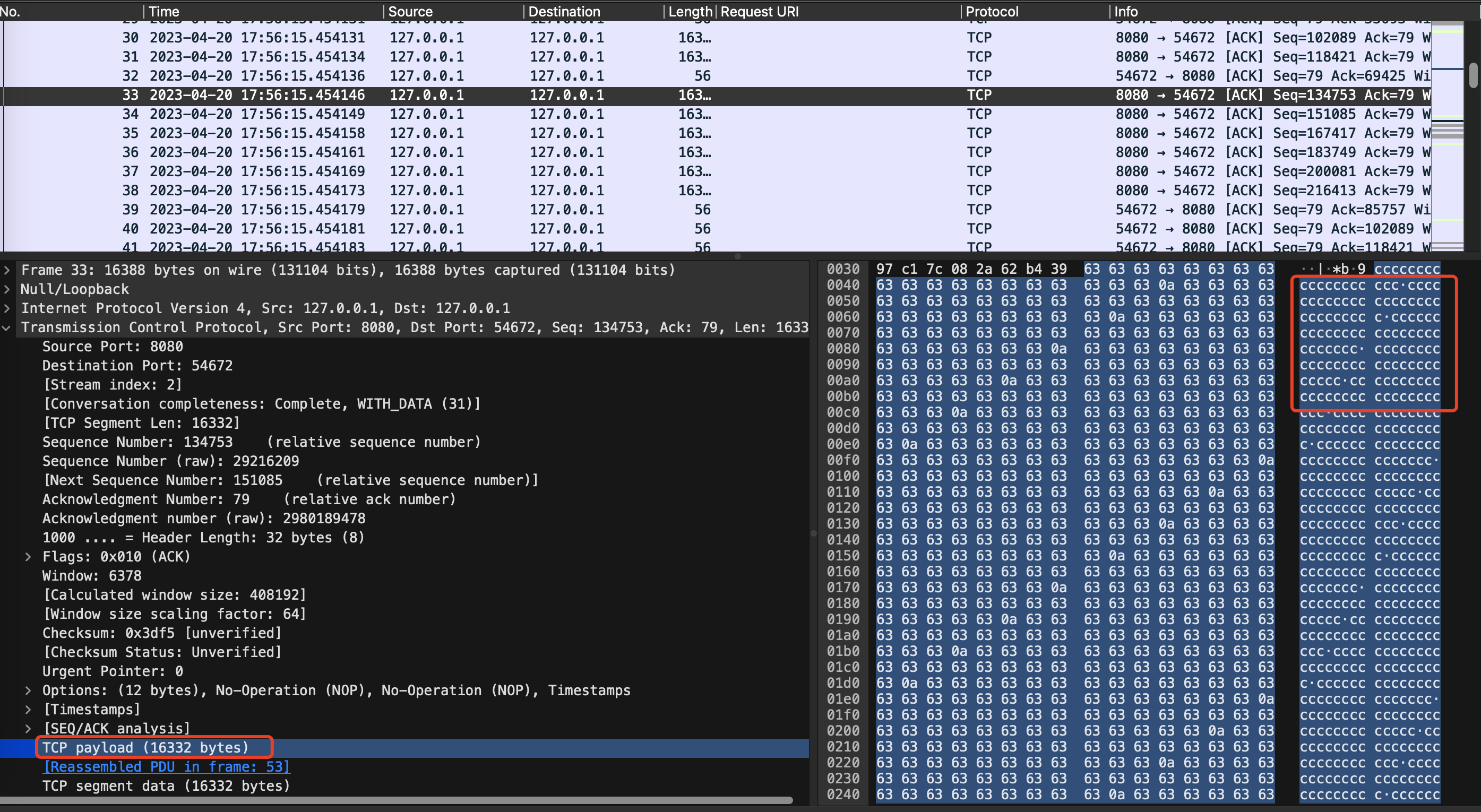Sort by Source column header
The height and width of the screenshot is (812, 1481).
click(454, 12)
